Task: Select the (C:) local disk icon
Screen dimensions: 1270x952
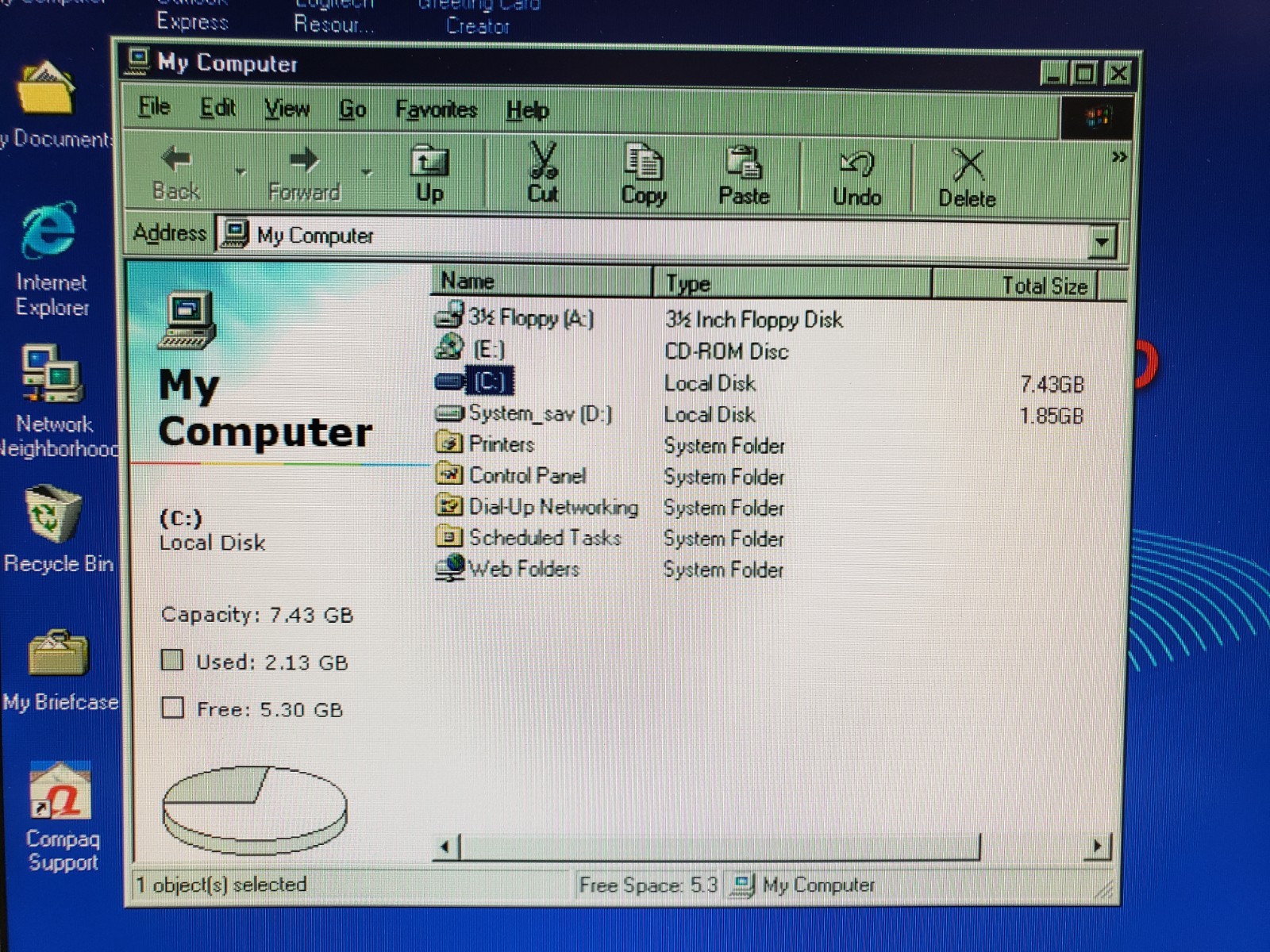Action: pos(449,382)
